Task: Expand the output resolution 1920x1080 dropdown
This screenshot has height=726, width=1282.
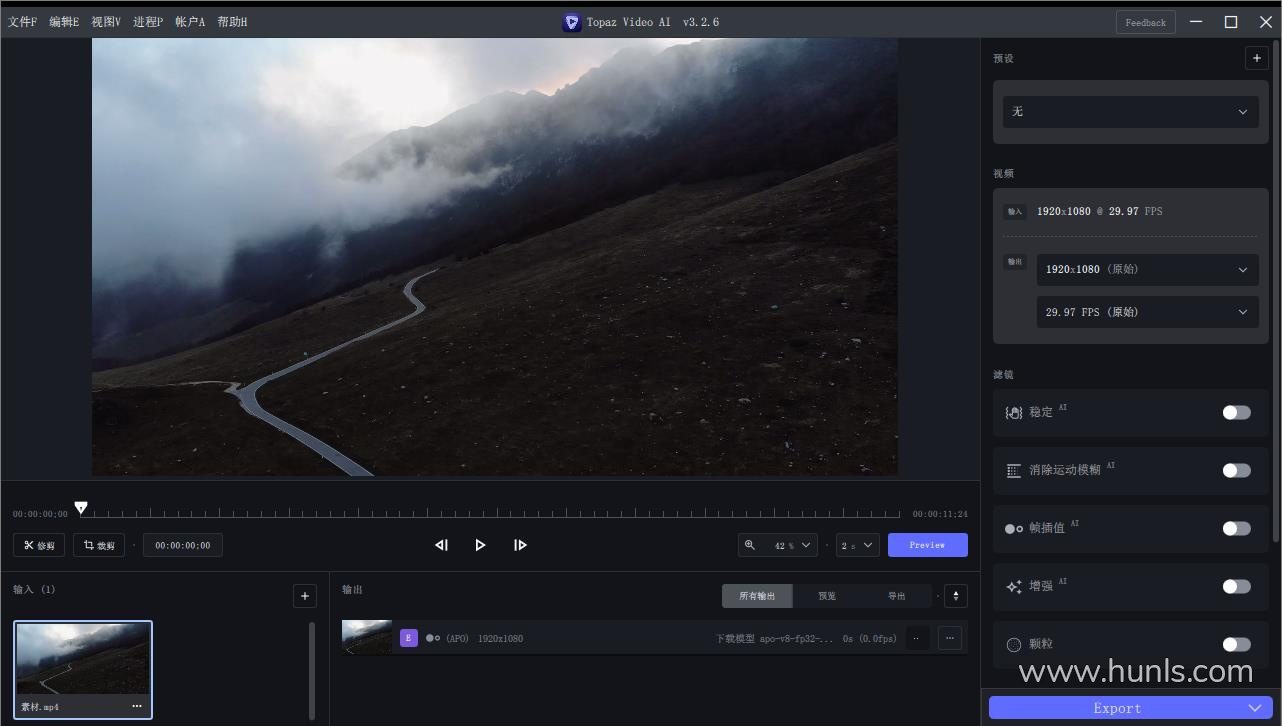Action: pos(1146,270)
